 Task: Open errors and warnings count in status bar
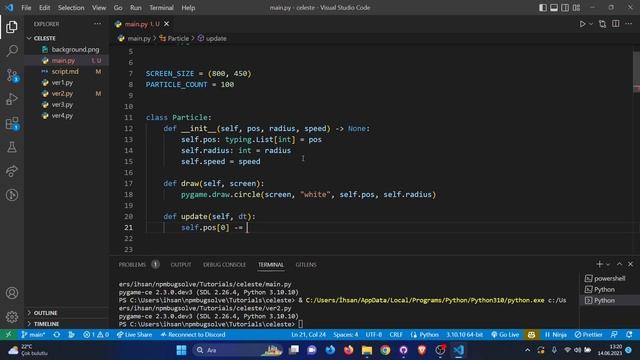point(96,335)
